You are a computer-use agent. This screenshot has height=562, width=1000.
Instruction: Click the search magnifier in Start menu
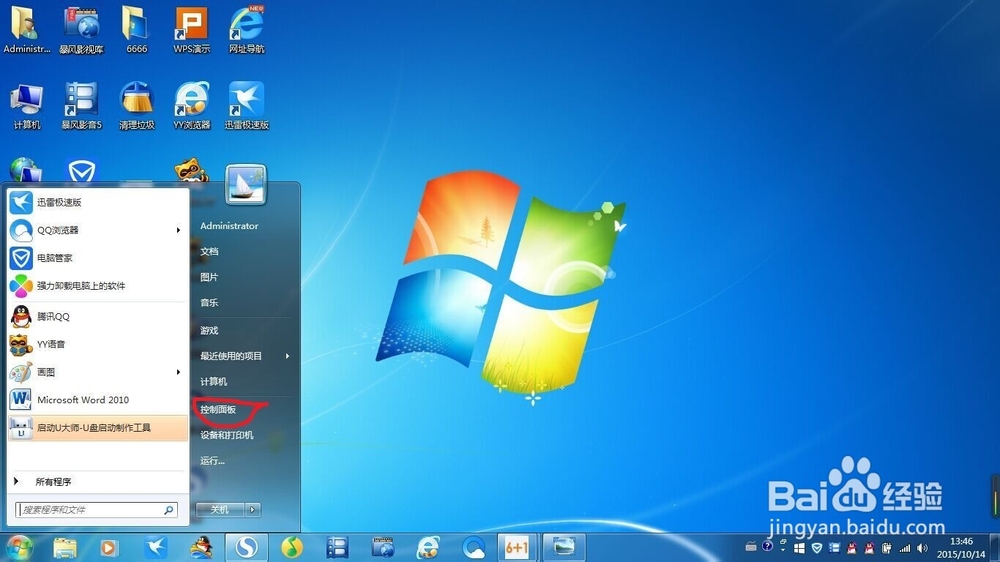[169, 510]
